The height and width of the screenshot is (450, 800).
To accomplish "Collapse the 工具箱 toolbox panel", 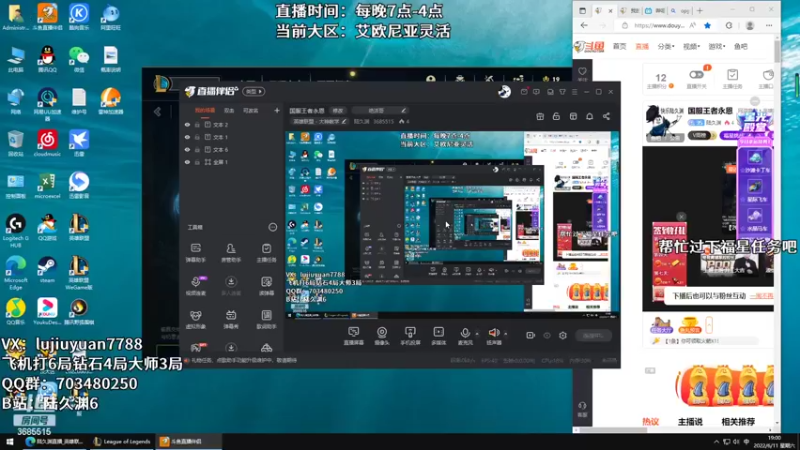I will [x=273, y=227].
